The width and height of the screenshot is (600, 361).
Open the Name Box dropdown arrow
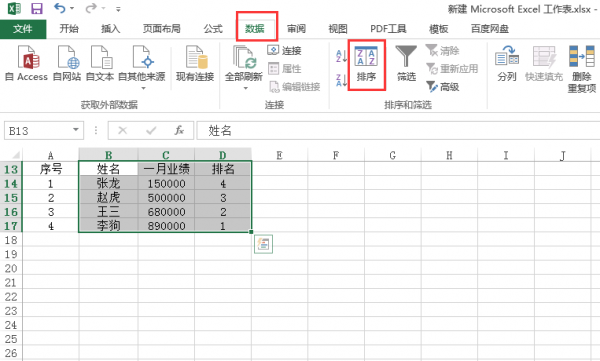(x=76, y=130)
